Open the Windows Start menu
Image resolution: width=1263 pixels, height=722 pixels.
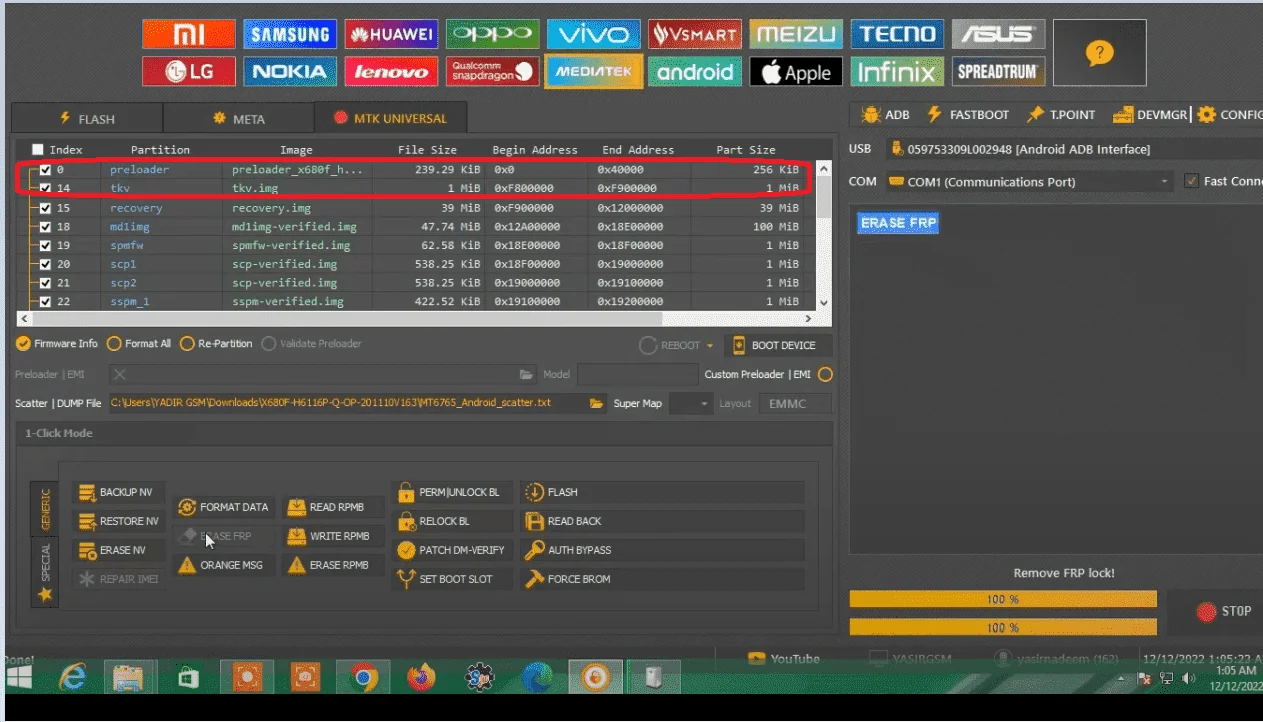click(19, 678)
